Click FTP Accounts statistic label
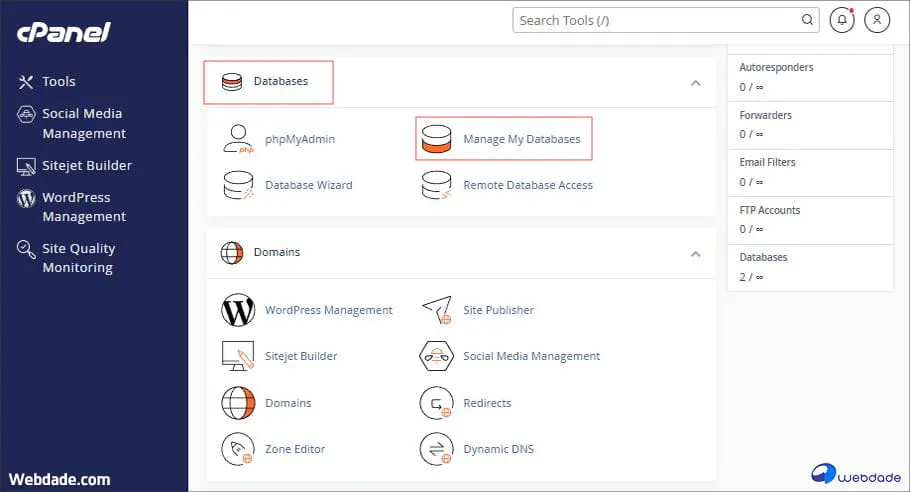 [770, 210]
